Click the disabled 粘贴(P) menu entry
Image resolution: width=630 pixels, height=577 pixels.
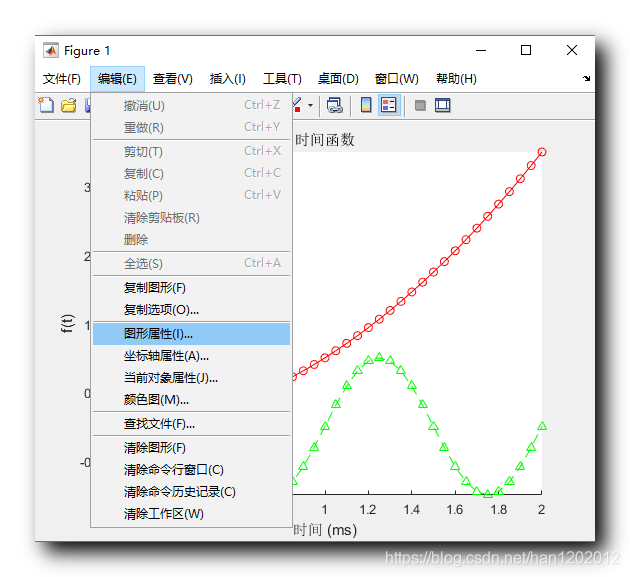(x=191, y=196)
